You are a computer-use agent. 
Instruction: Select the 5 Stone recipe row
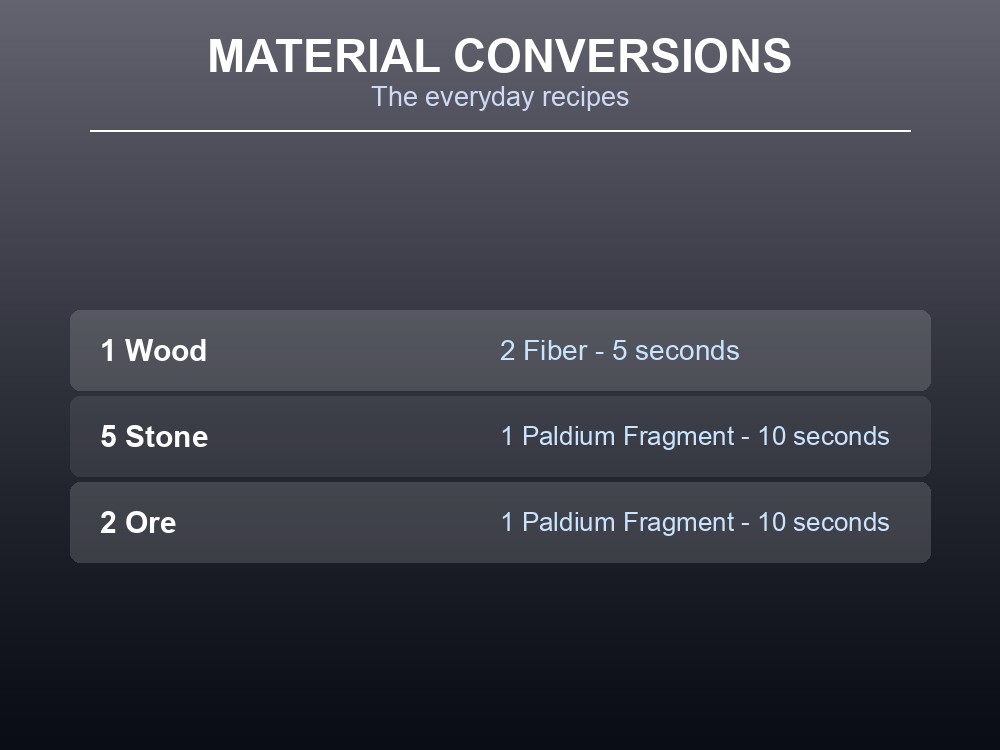500,436
